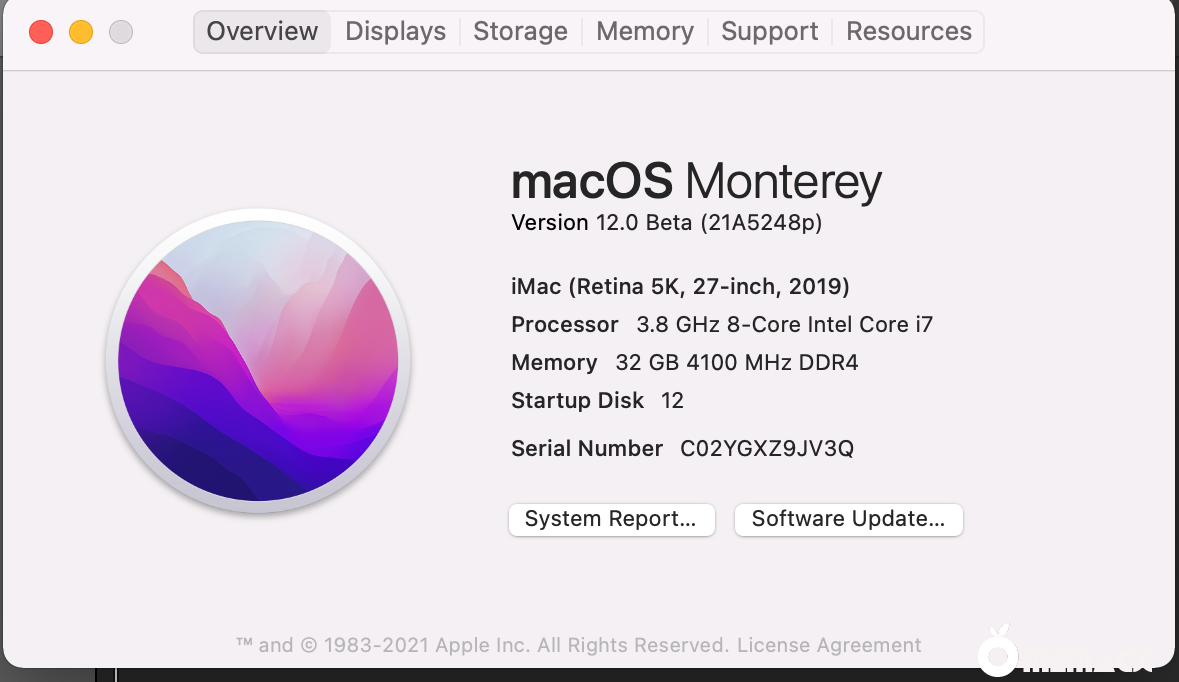
Task: Click the Processor 3.8 GHz info line
Action: point(721,325)
